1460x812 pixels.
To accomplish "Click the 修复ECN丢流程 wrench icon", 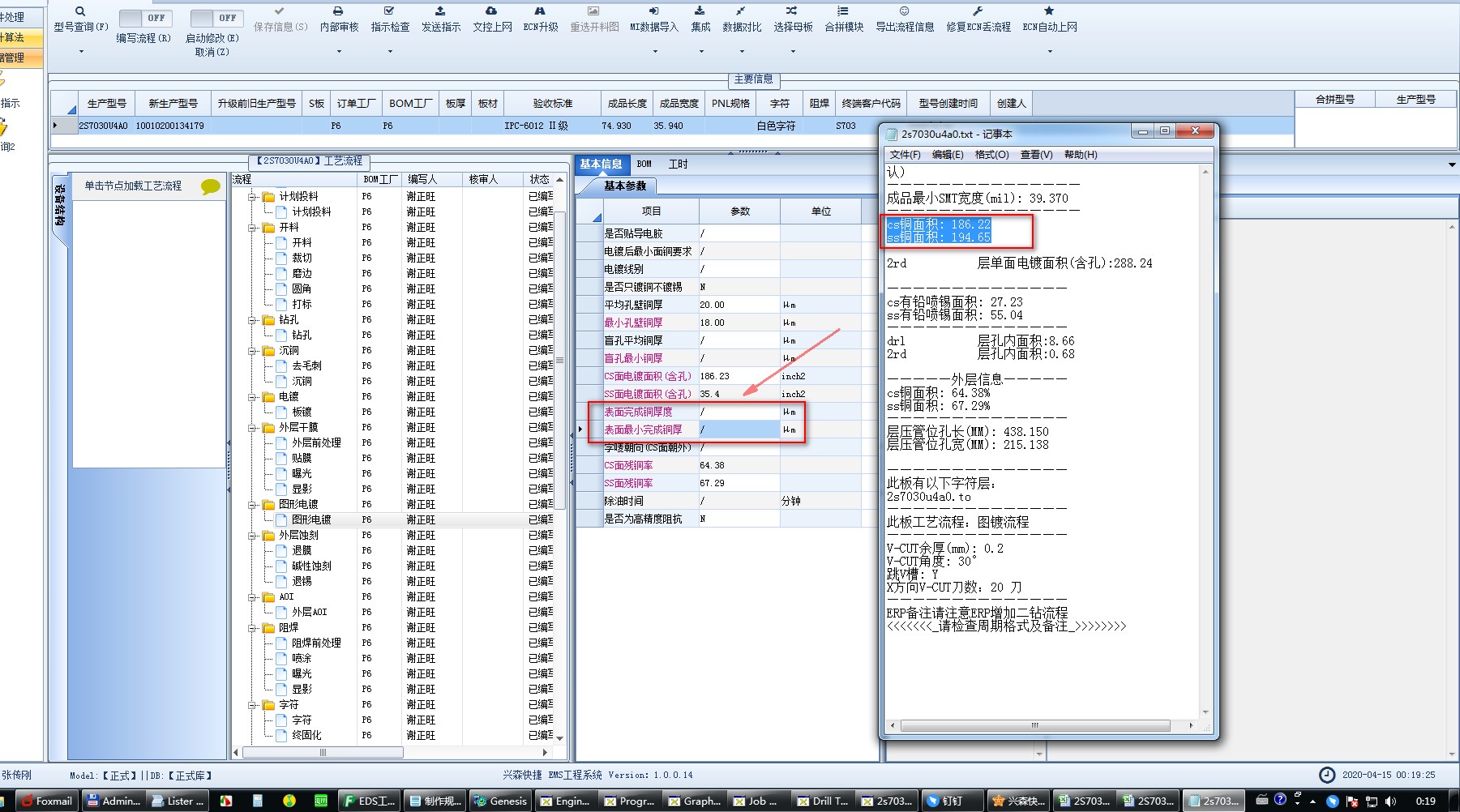I will point(978,11).
